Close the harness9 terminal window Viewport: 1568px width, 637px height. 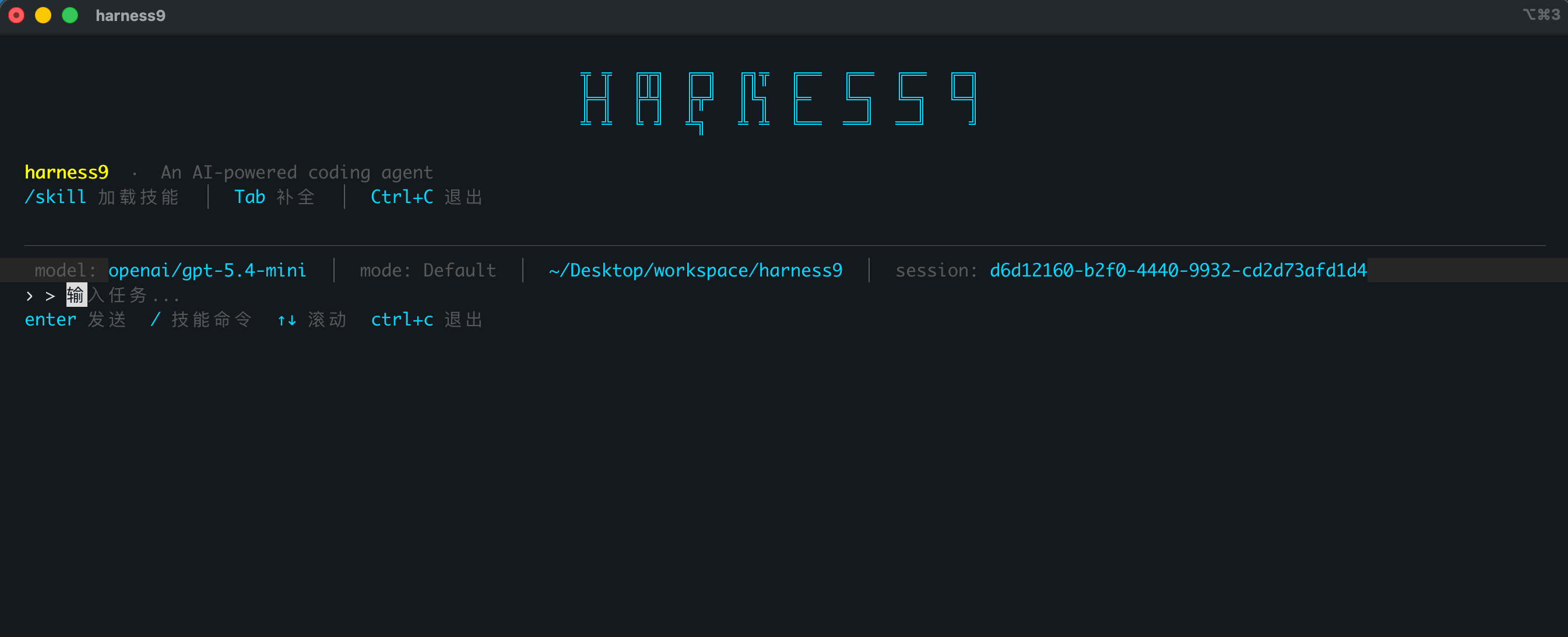[16, 15]
